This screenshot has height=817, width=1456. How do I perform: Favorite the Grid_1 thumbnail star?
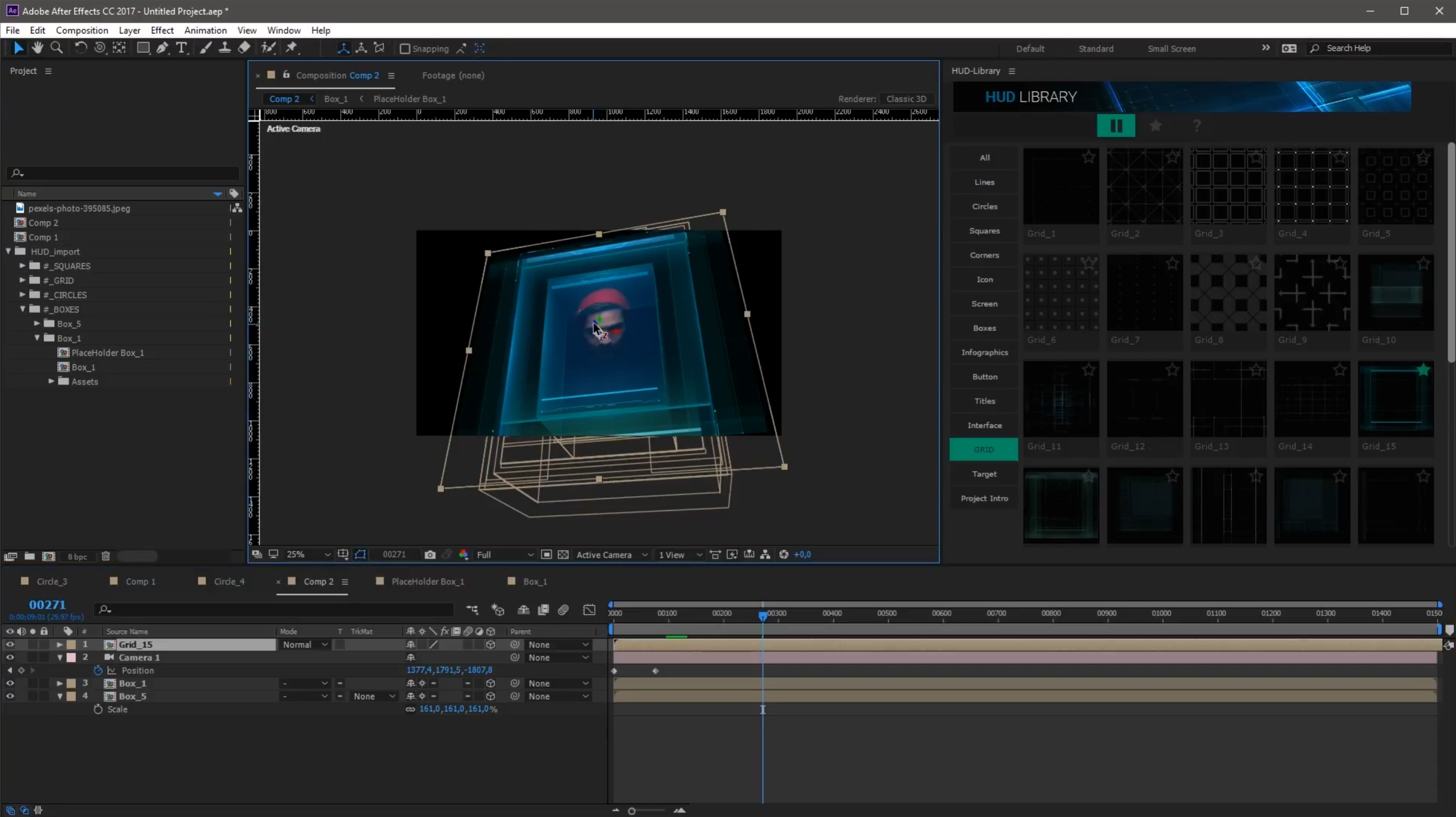point(1089,157)
